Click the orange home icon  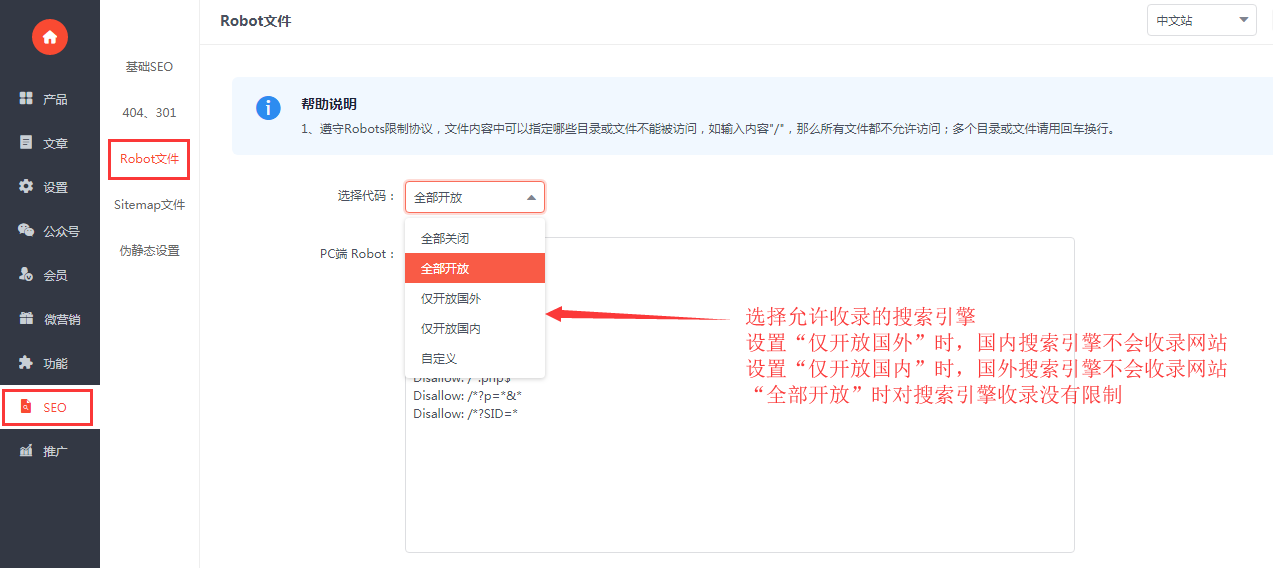pyautogui.click(x=49, y=37)
